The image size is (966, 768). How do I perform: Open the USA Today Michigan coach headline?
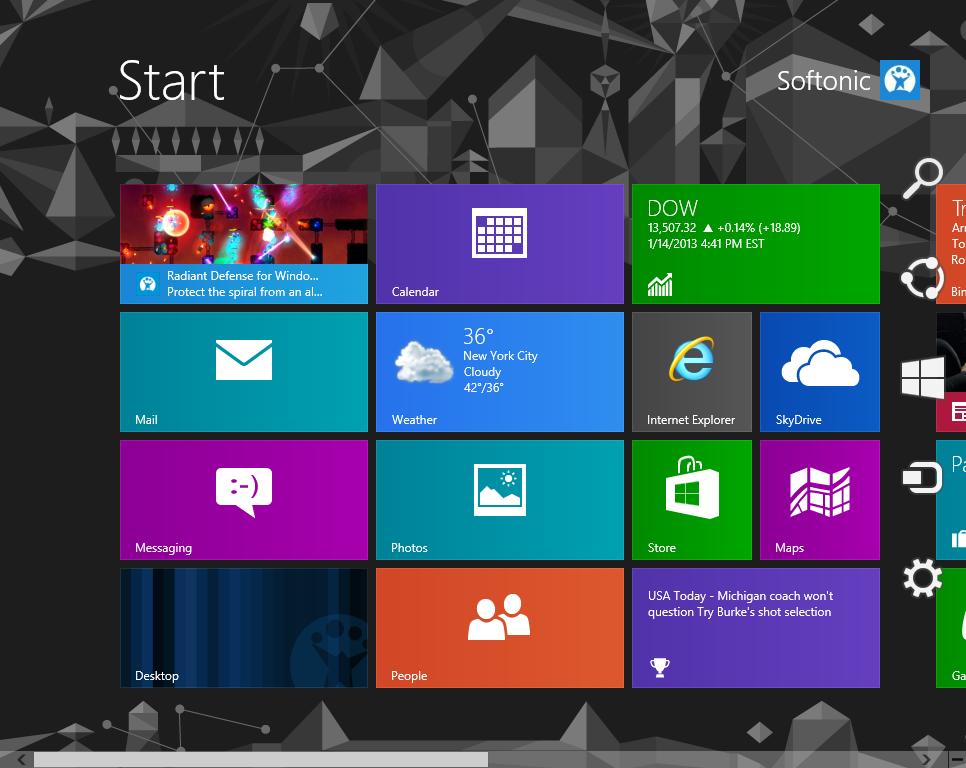(755, 627)
